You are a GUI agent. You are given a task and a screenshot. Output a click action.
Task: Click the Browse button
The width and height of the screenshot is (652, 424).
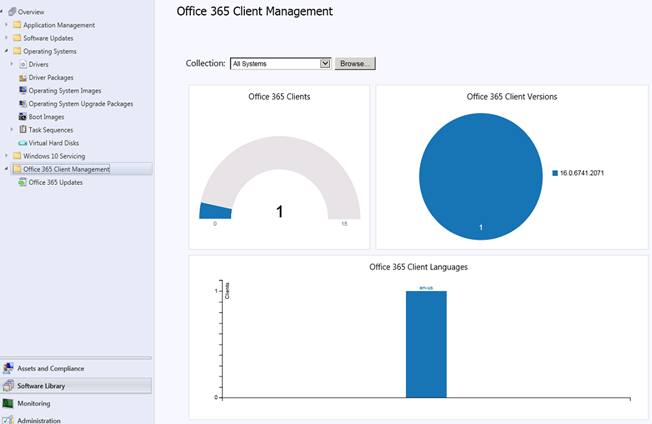coord(355,64)
